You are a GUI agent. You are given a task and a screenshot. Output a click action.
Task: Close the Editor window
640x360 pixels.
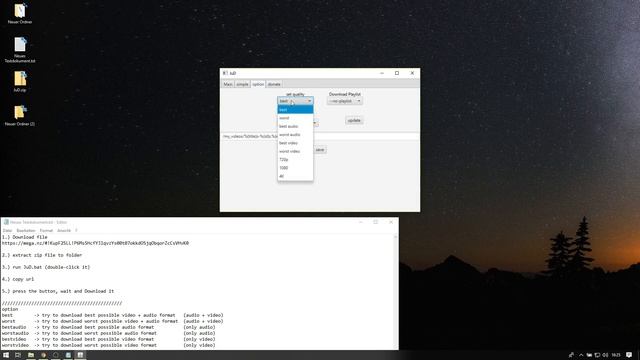pyautogui.click(x=391, y=222)
